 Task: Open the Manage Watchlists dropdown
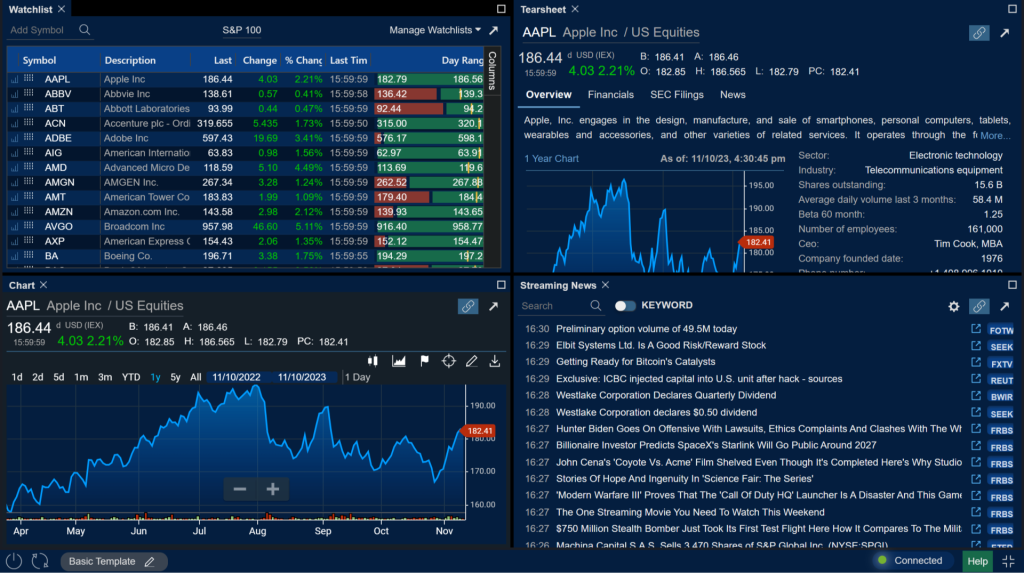click(x=435, y=30)
